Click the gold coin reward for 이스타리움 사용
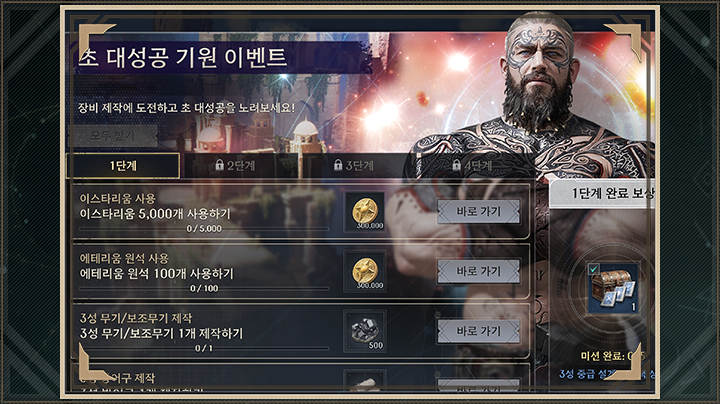Screen dimensions: 720x404 click(365, 212)
